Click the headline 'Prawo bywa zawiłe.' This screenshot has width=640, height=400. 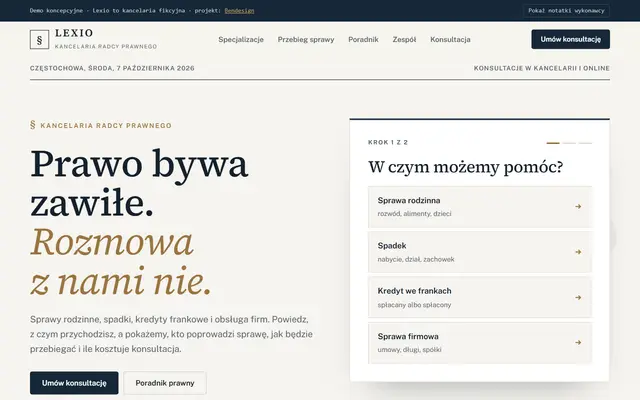click(139, 183)
